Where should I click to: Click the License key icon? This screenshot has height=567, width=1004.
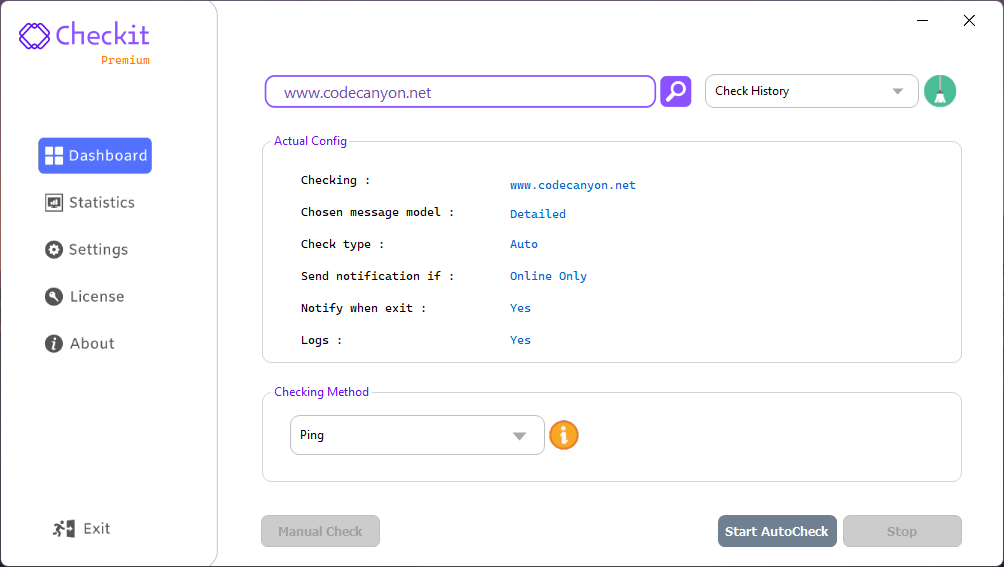point(54,297)
